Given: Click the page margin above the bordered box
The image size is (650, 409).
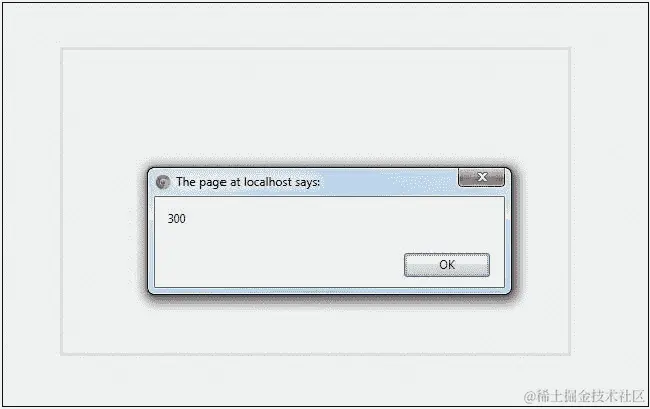Looking at the screenshot, I should 316,25.
